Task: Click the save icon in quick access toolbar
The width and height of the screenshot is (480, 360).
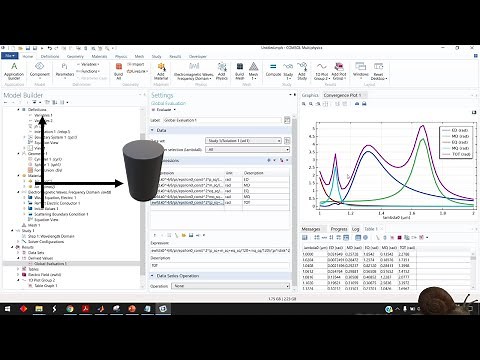Action: coord(28,48)
